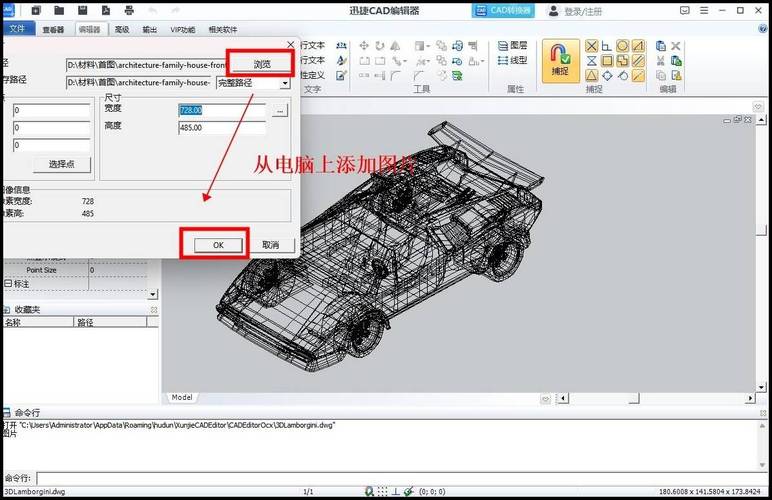Click the 浏览 (Browse) button
The height and width of the screenshot is (500, 772).
pyautogui.click(x=261, y=64)
